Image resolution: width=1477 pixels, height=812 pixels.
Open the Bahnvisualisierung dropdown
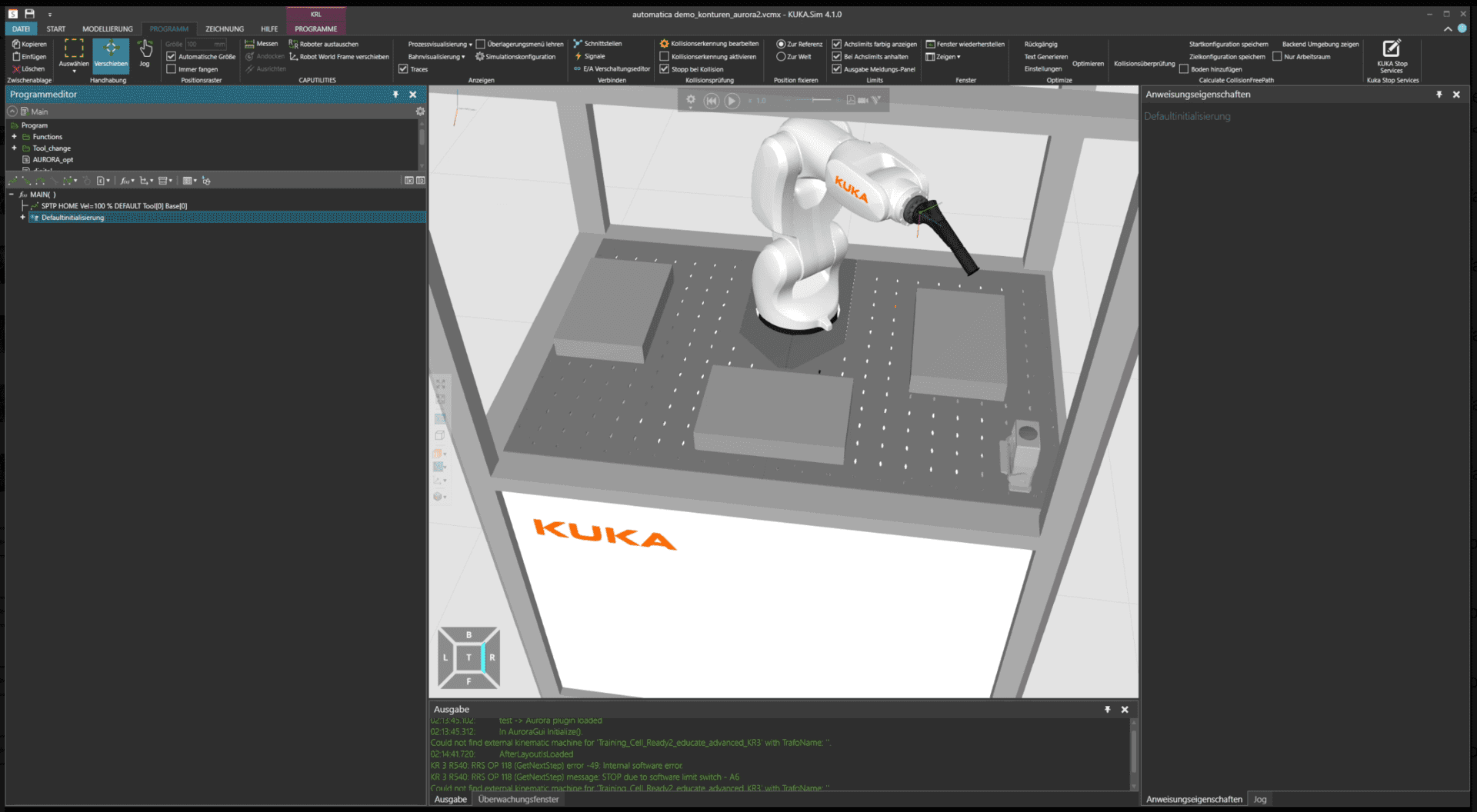pyautogui.click(x=436, y=56)
